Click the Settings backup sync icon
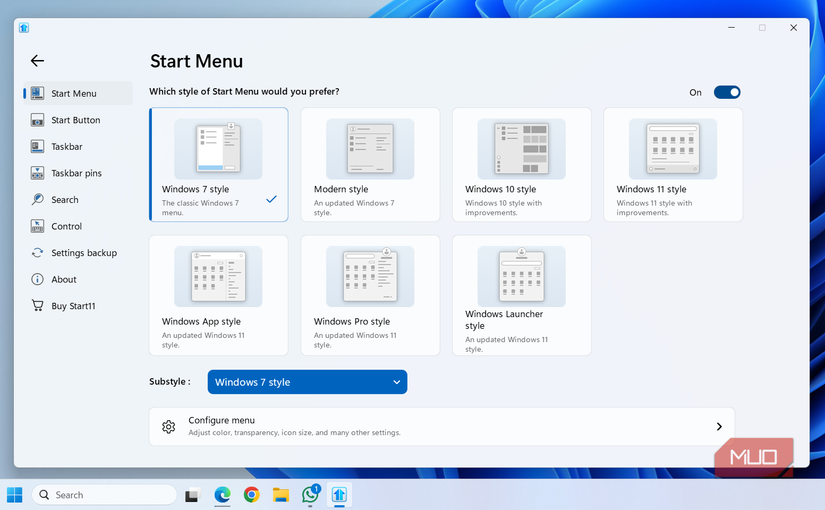This screenshot has height=510, width=825. point(37,253)
